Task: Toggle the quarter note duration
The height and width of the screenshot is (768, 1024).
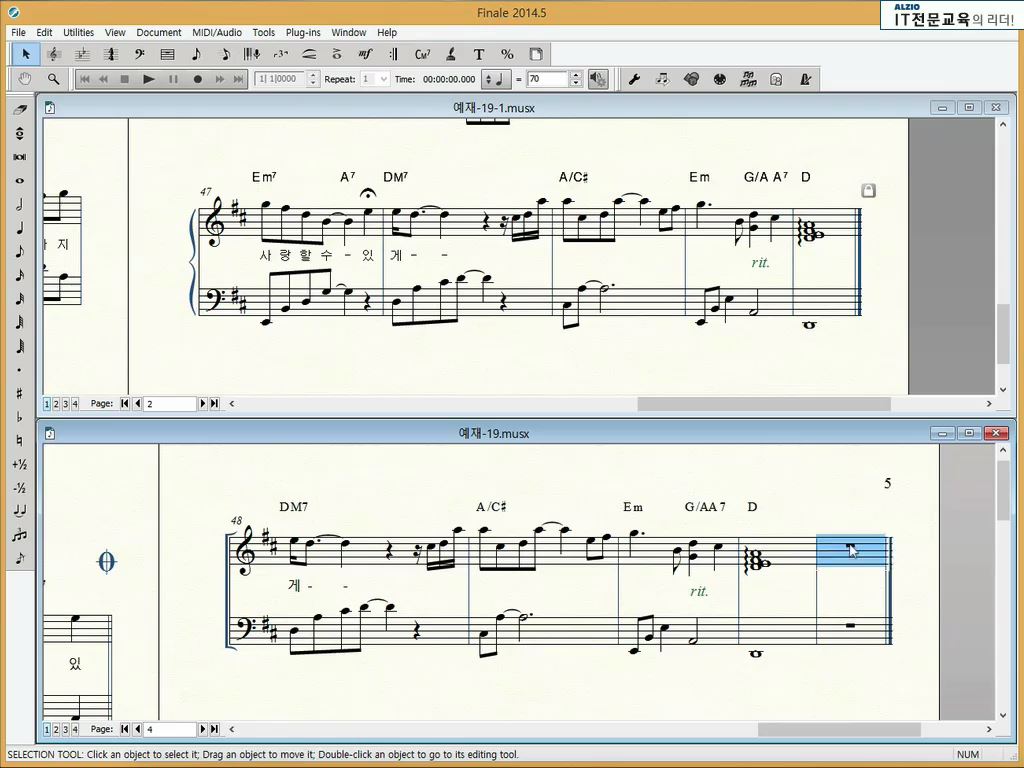Action: (20, 228)
